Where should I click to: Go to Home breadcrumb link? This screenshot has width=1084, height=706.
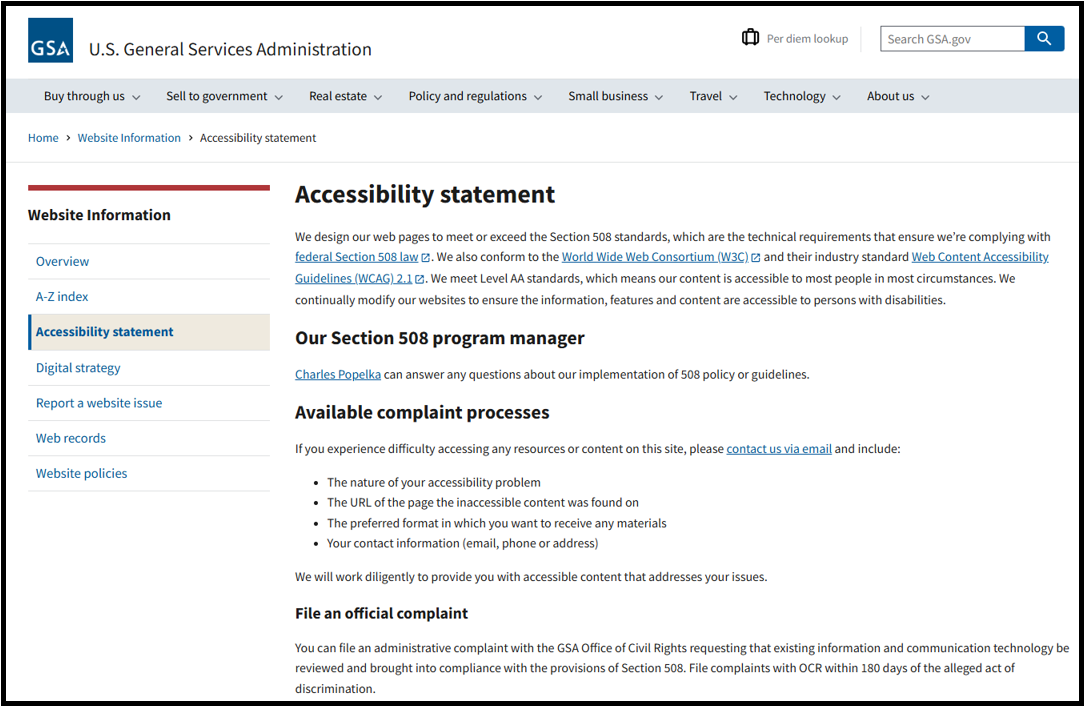(43, 138)
